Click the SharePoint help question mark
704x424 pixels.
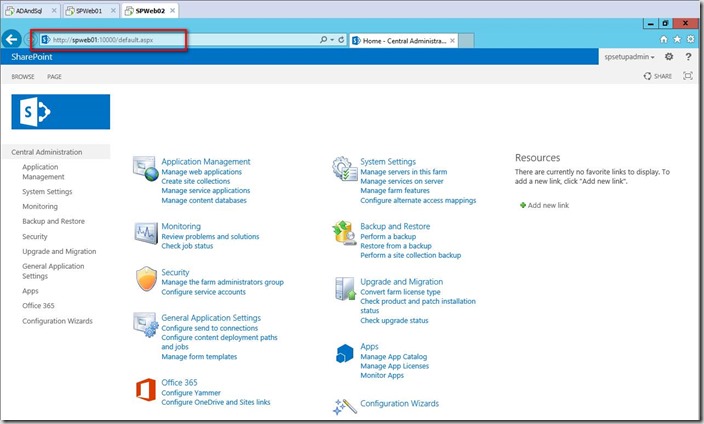(688, 57)
